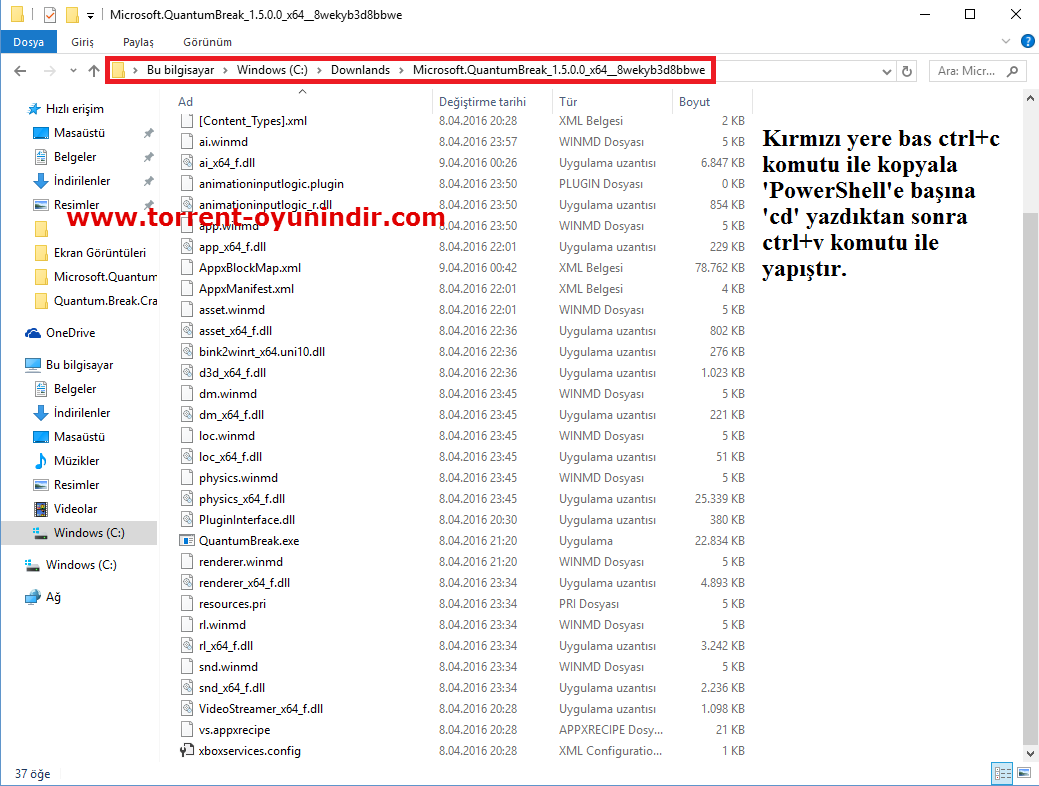Screen dimensions: 1039x786
Task: Switch to large thumbnails view icon
Action: click(x=1023, y=773)
